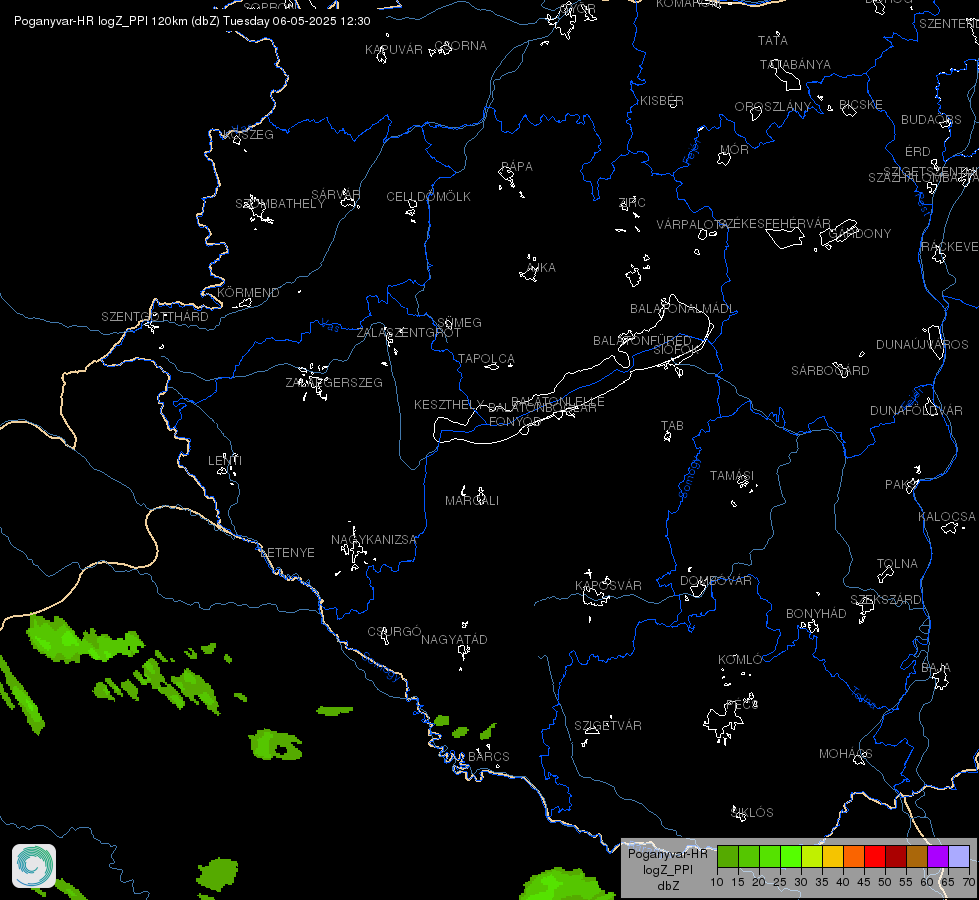This screenshot has height=900, width=979.
Task: Click the TATABÁNYA city label
Action: point(795,64)
